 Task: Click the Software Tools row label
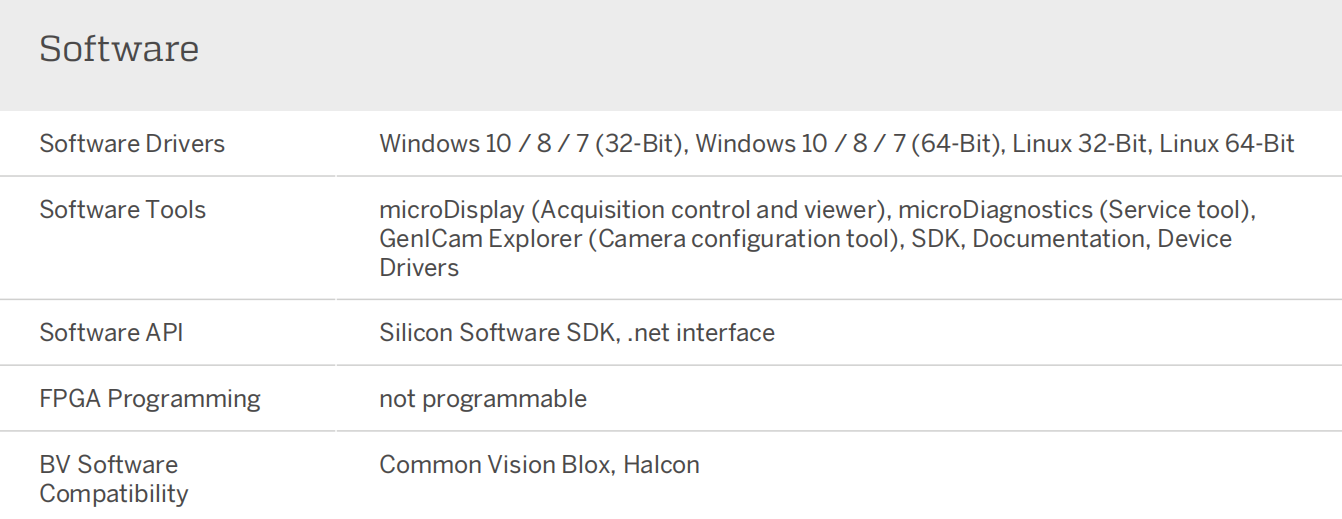[x=122, y=210]
